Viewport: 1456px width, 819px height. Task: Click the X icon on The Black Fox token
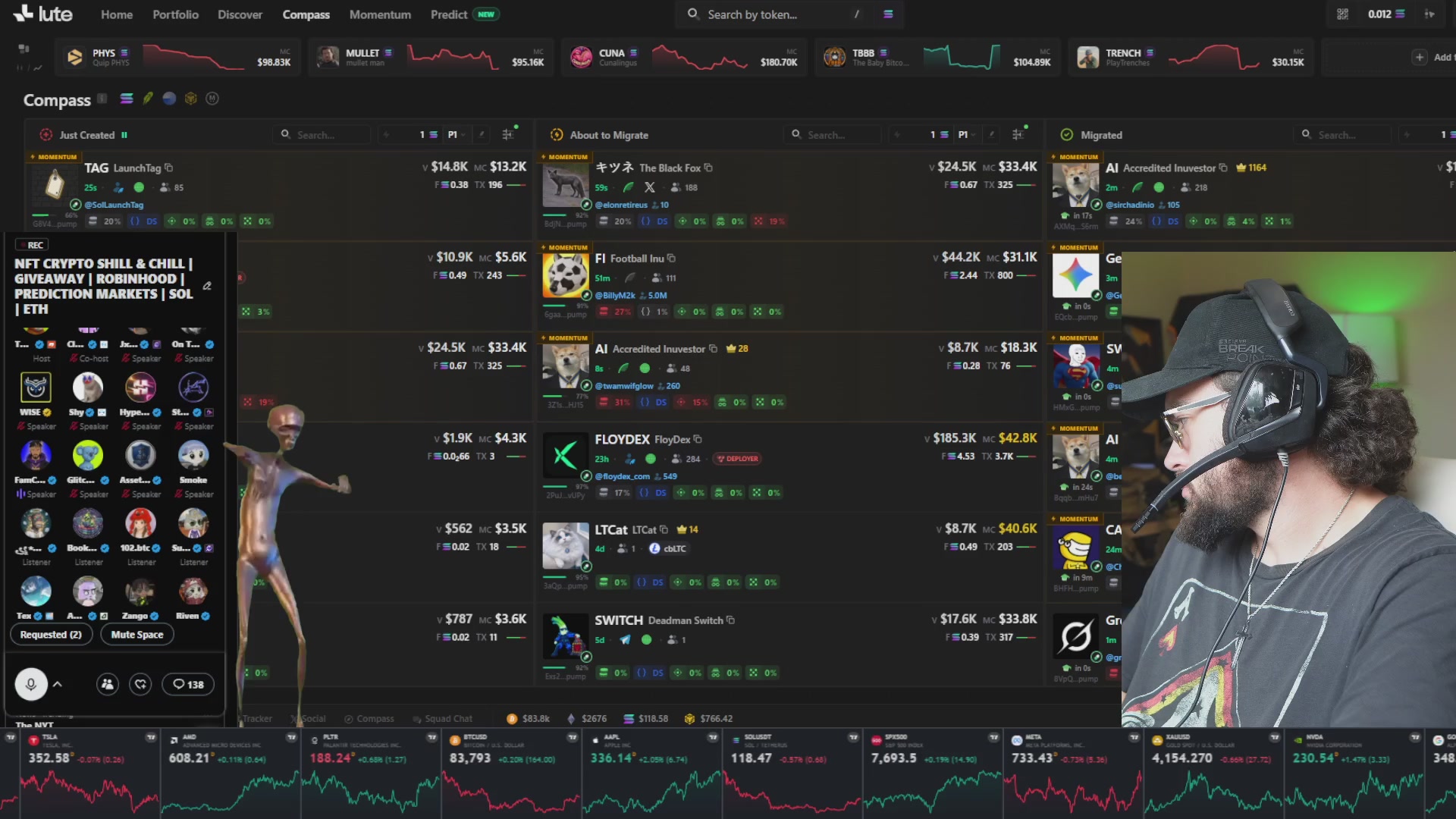649,187
